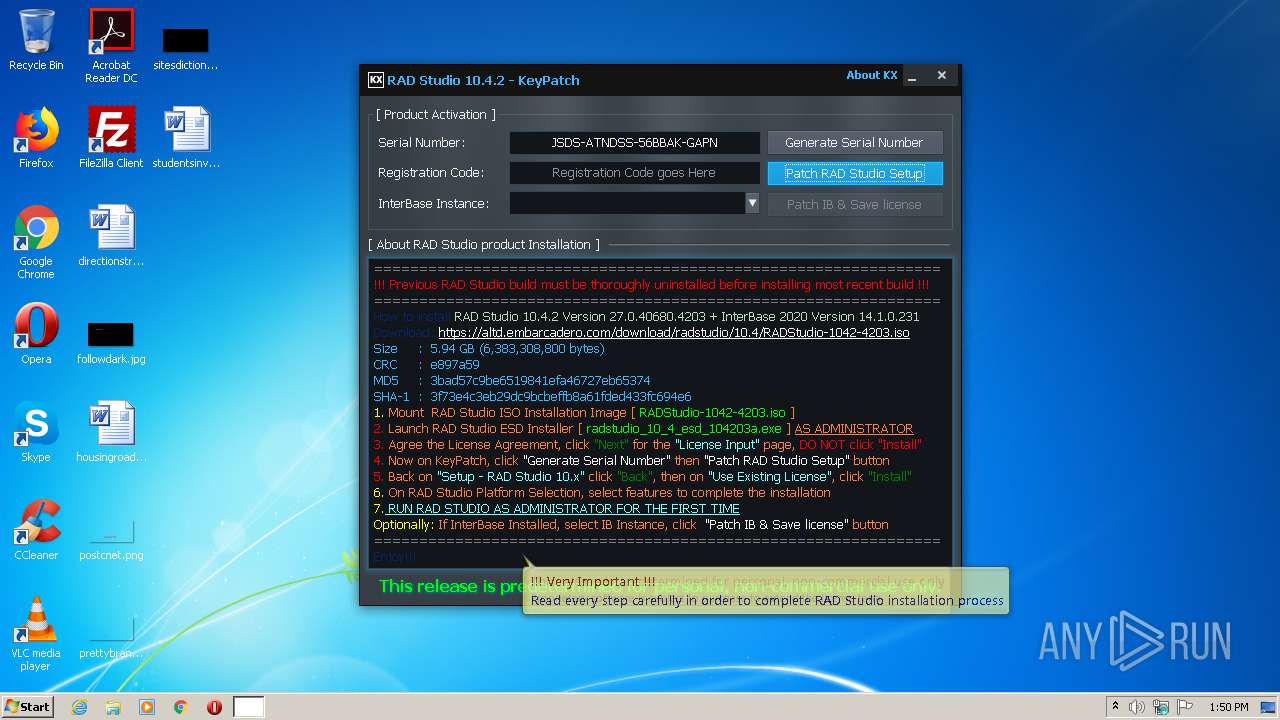Minimize the KeyPatch window
This screenshot has height=720, width=1280.
click(x=912, y=76)
